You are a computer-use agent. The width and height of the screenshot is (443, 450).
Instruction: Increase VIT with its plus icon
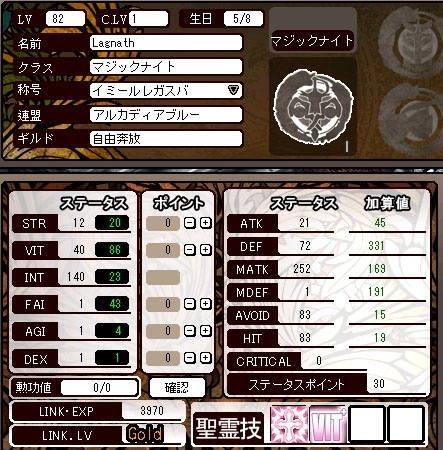click(x=206, y=250)
